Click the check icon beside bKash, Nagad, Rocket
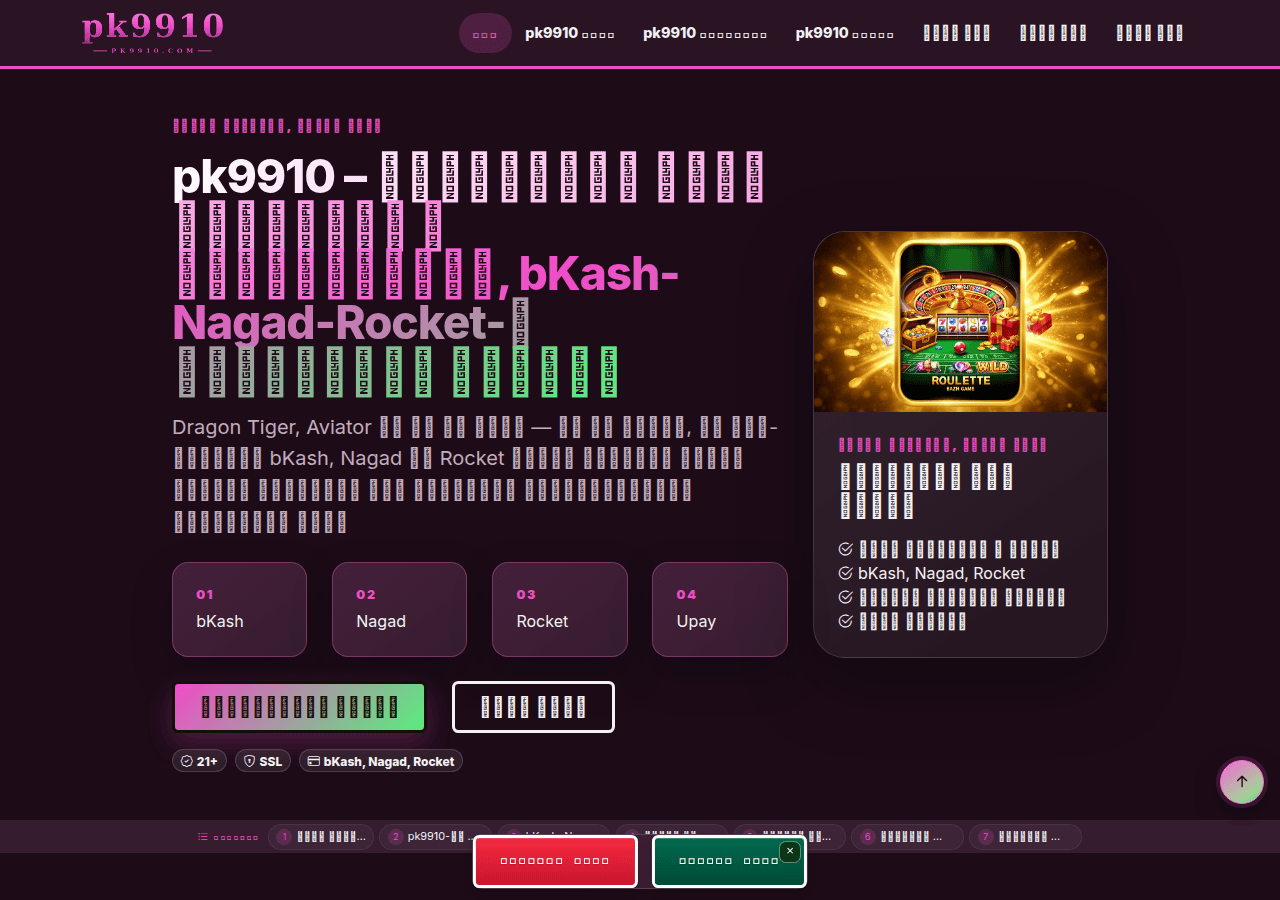The height and width of the screenshot is (900, 1280). point(845,574)
